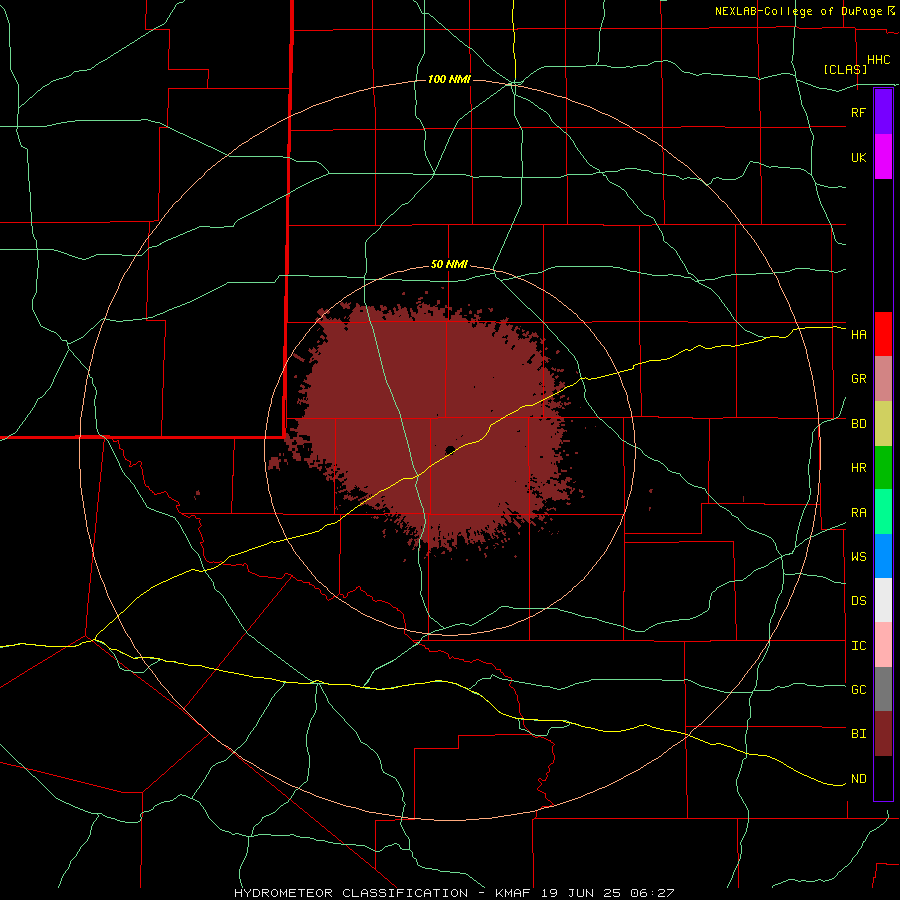Image resolution: width=900 pixels, height=900 pixels.
Task: Click the UK magenta legend swatch
Action: click(883, 157)
